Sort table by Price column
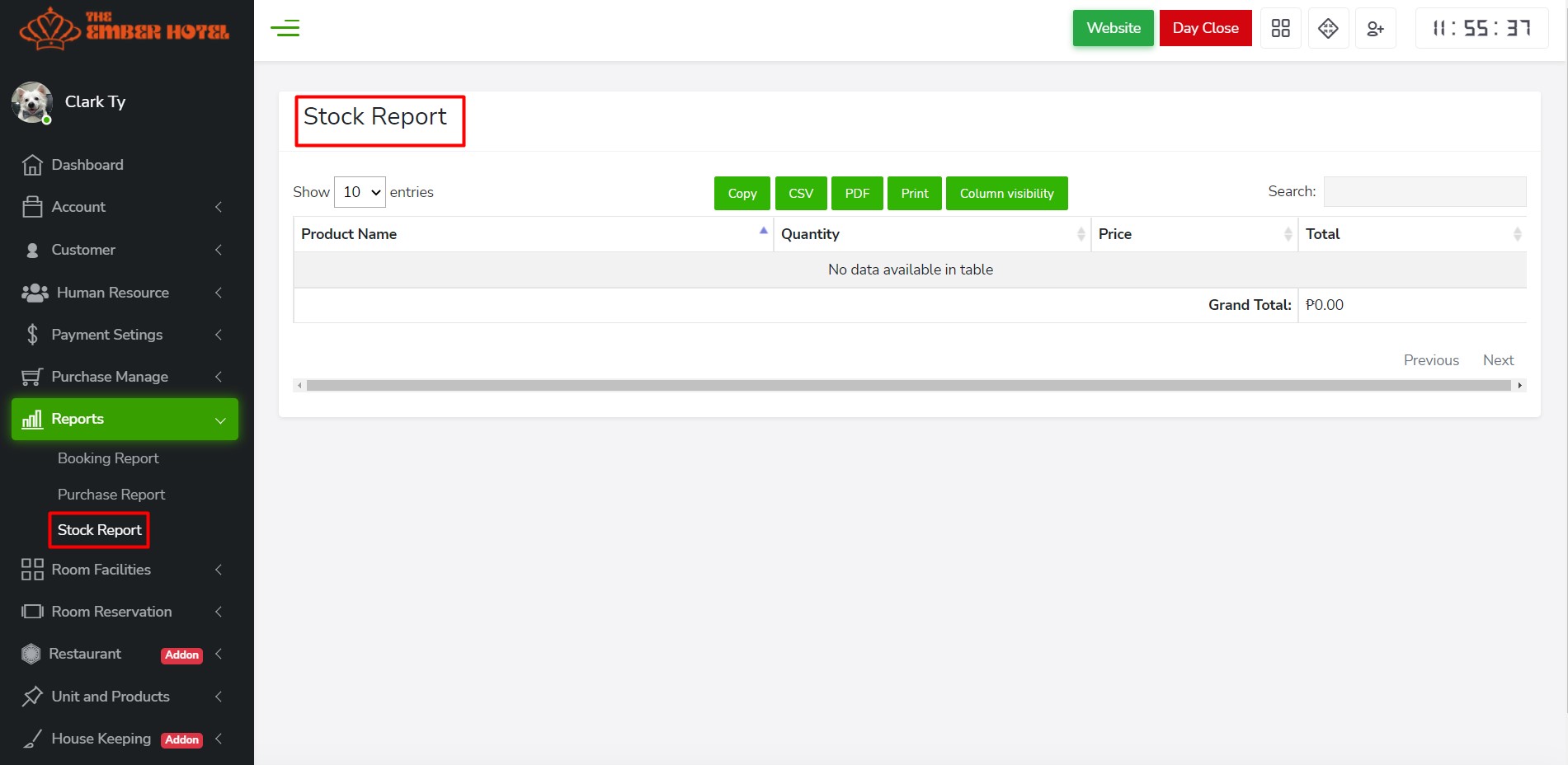The height and width of the screenshot is (765, 1568). tap(1194, 234)
